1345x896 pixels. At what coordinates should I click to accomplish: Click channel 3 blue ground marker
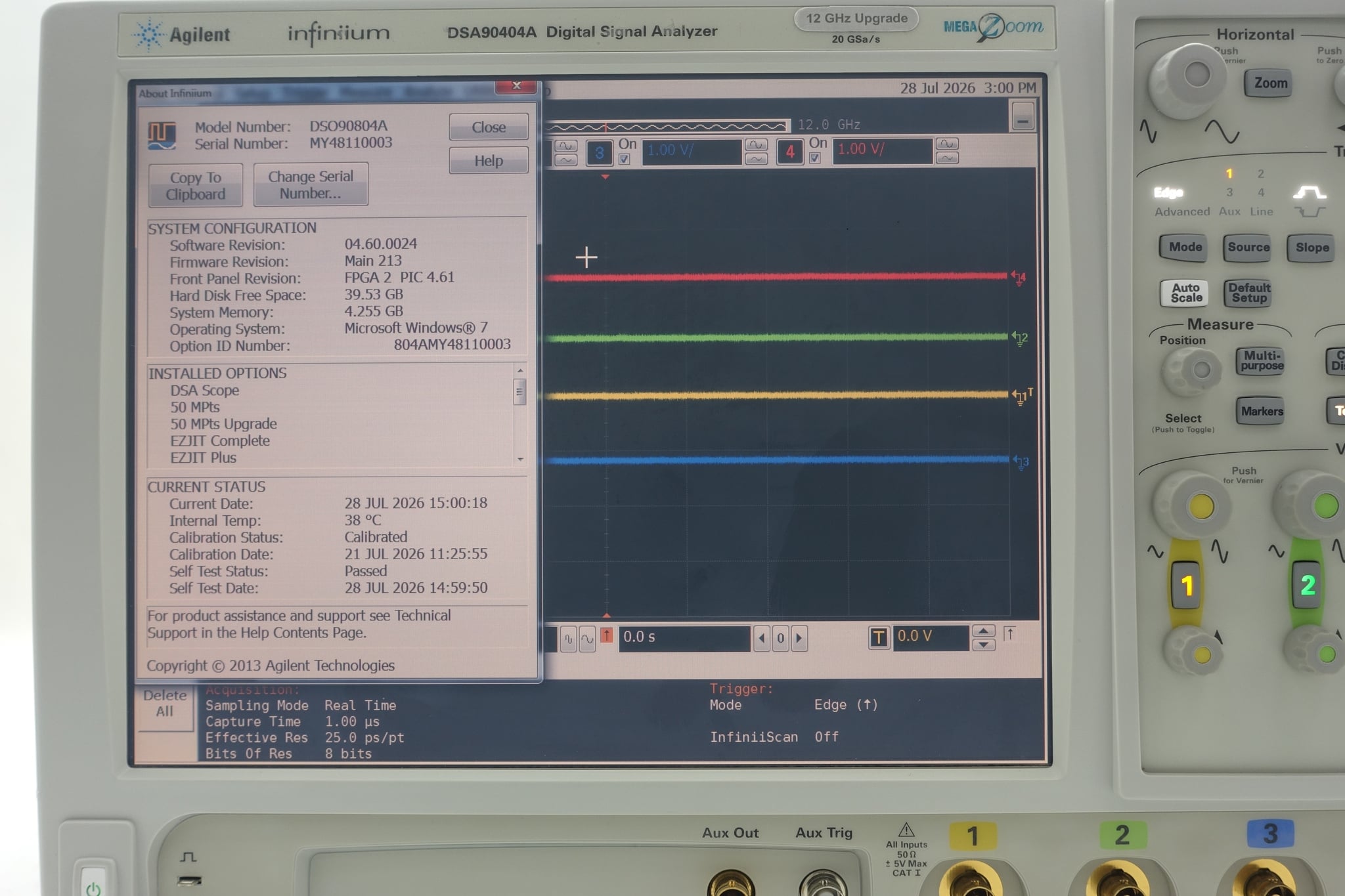point(1021,462)
